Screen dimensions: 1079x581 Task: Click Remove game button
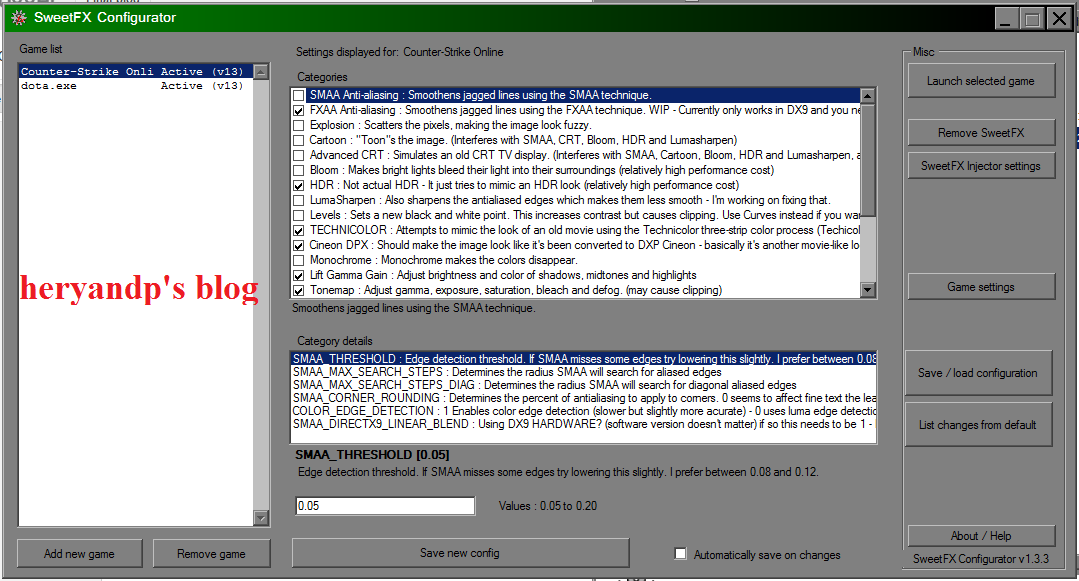pyautogui.click(x=211, y=553)
